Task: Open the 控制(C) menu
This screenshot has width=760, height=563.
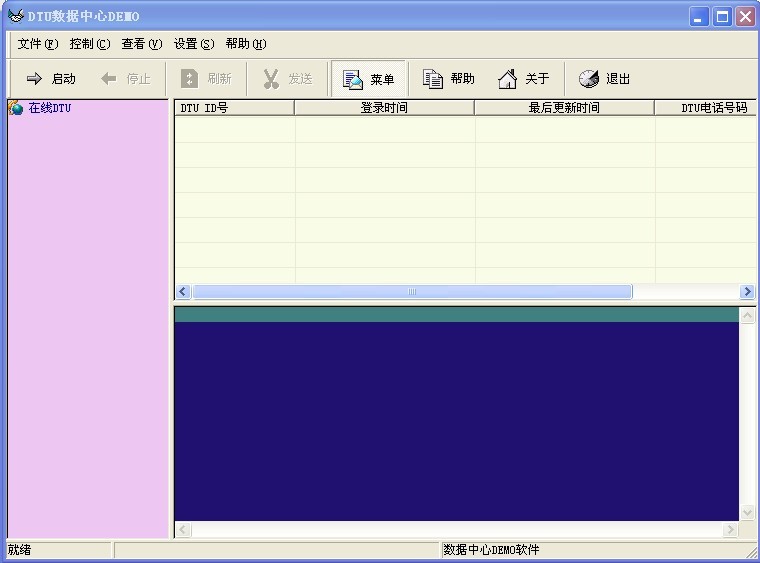Action: (90, 44)
